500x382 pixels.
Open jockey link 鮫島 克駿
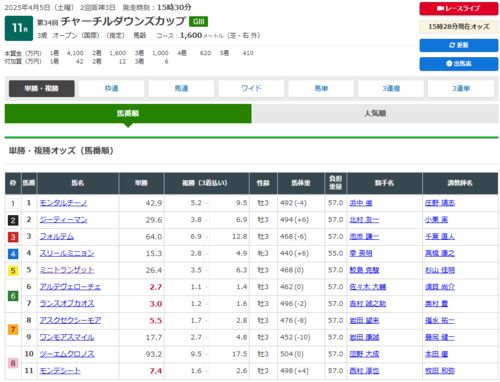click(x=364, y=270)
